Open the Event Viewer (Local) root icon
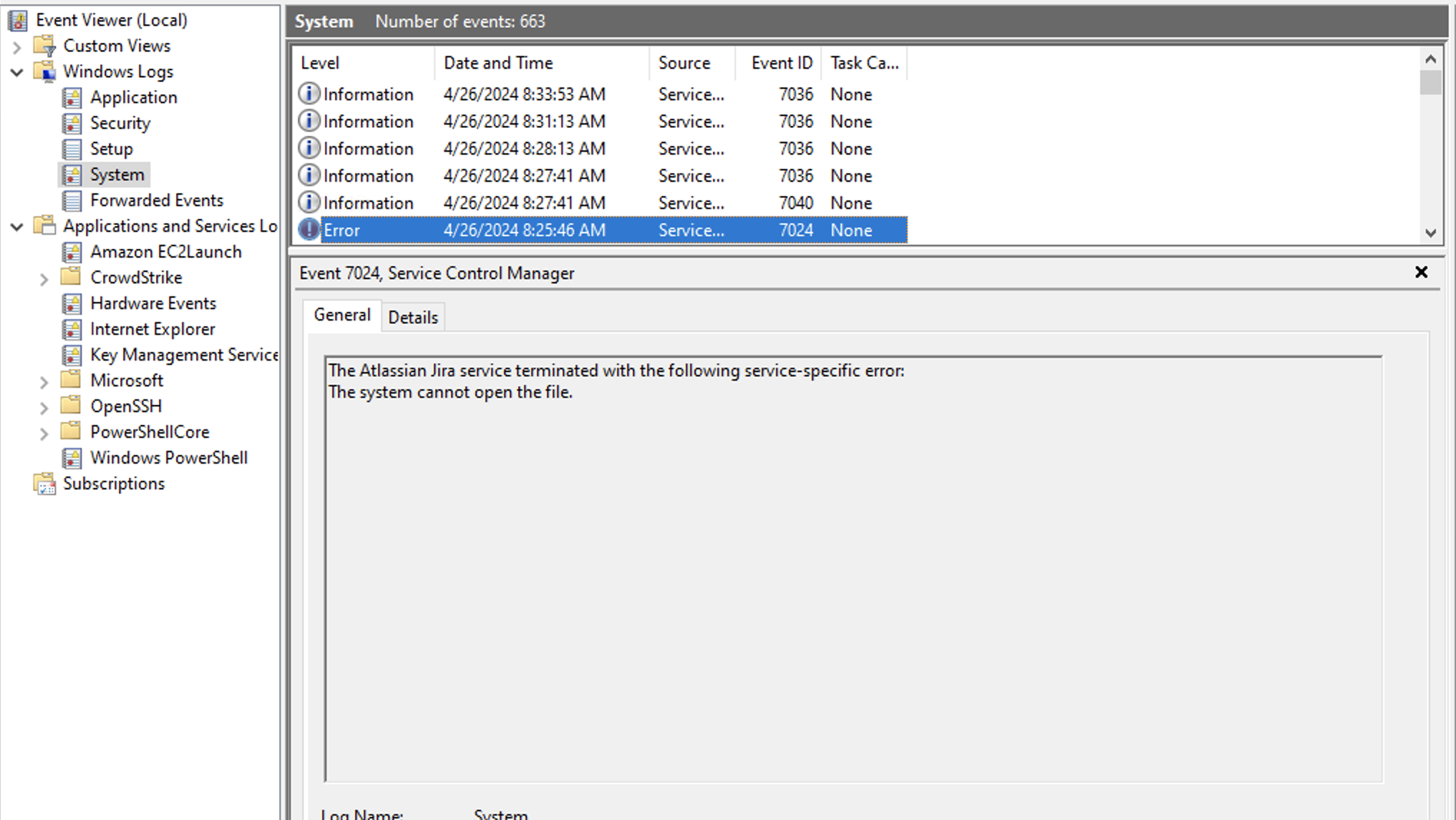This screenshot has height=820, width=1456. click(18, 20)
